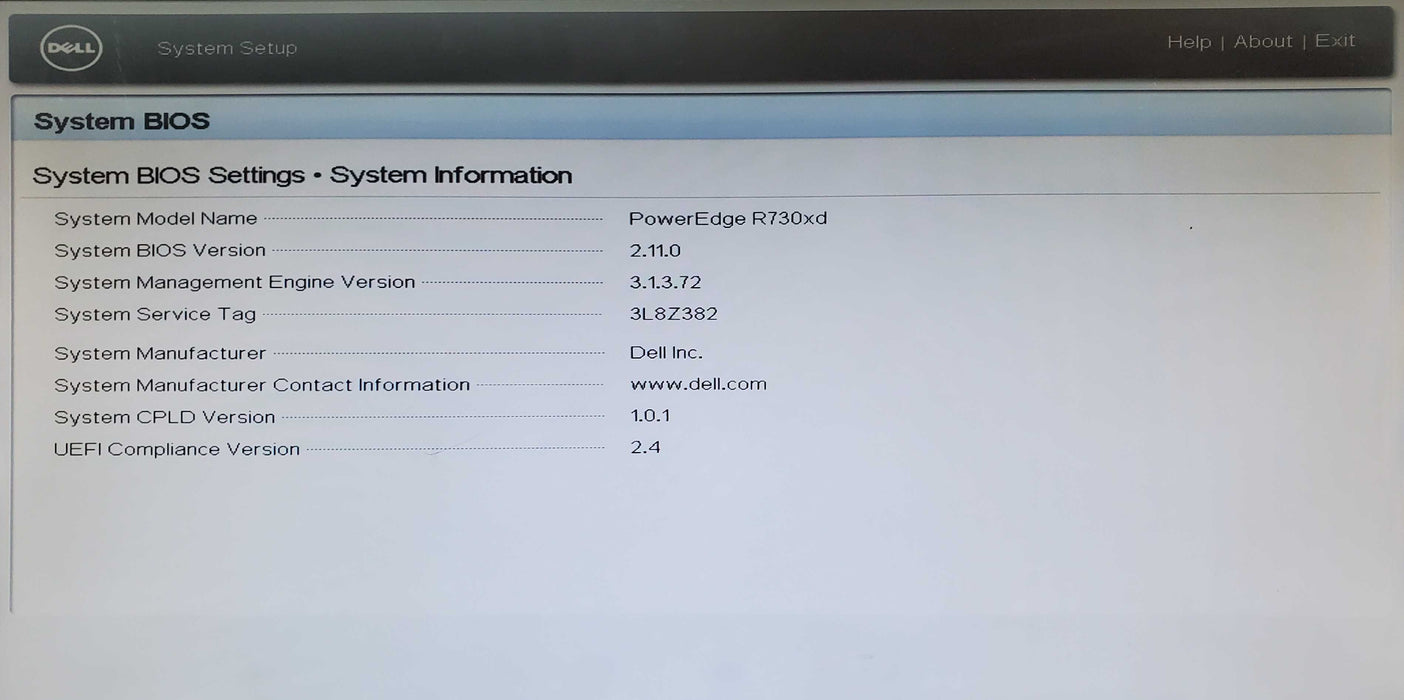
Task: Select the UEFI version value 2.4
Action: coord(645,448)
